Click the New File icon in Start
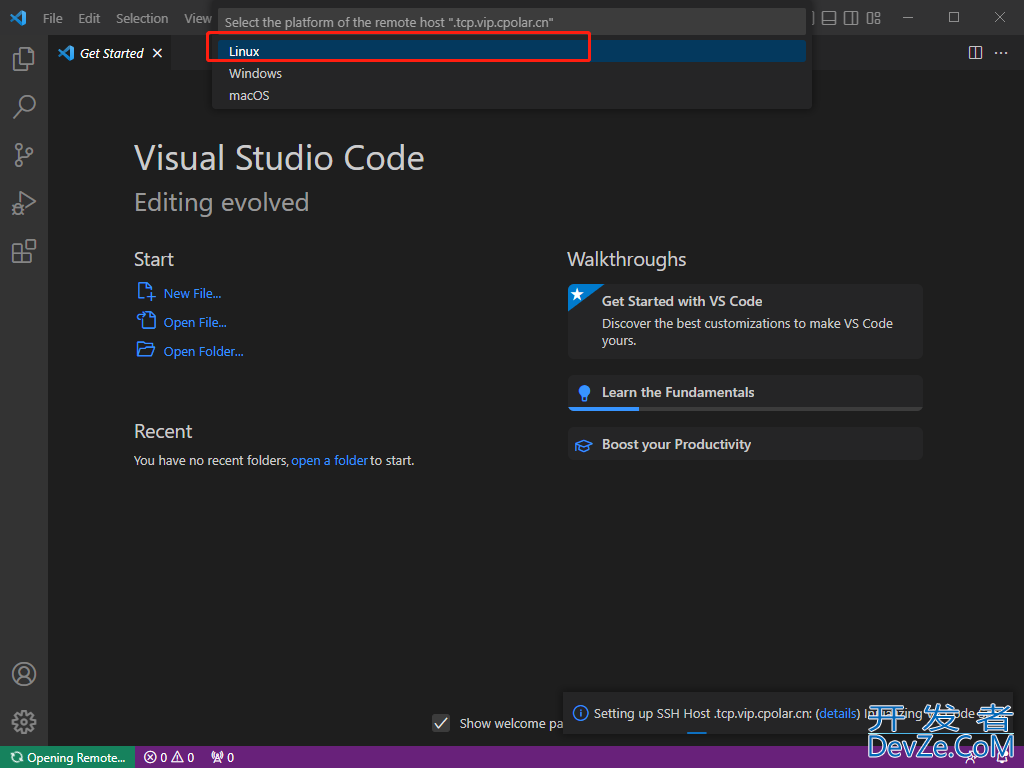 pos(146,292)
